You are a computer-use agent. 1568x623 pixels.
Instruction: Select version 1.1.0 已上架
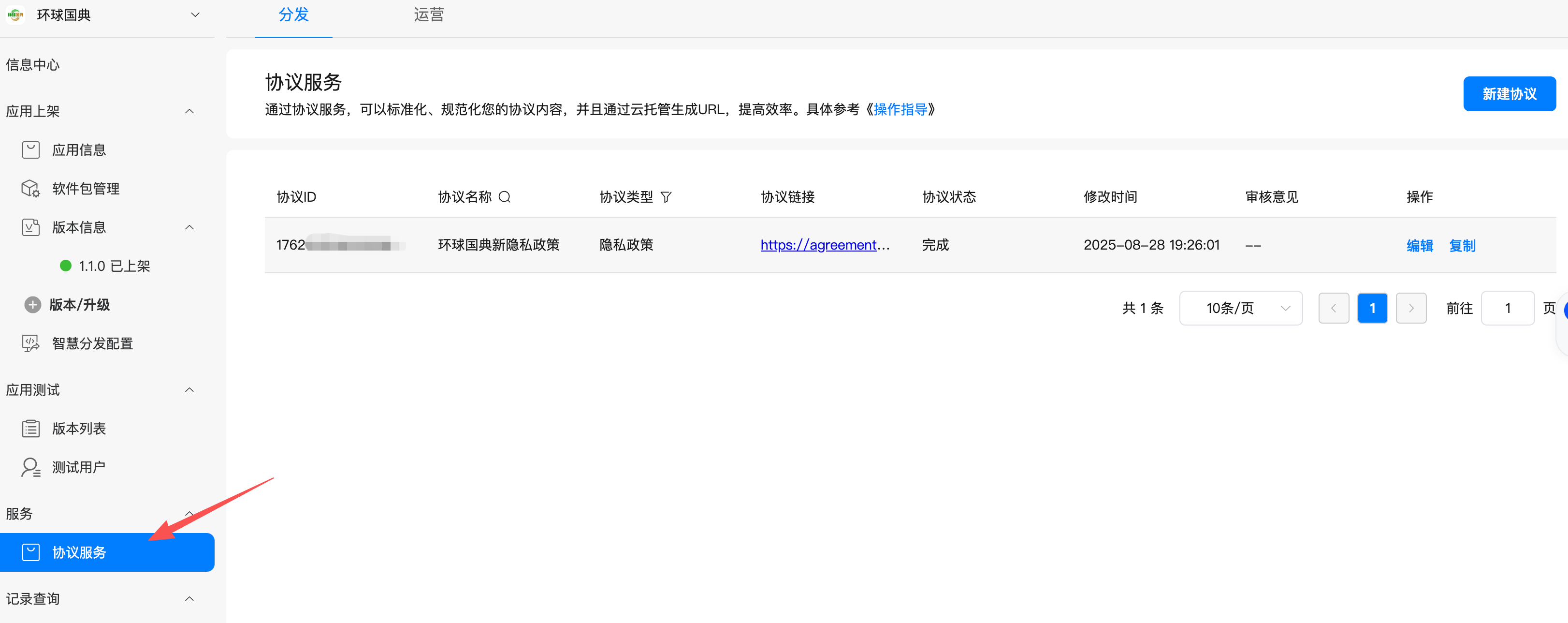(114, 266)
